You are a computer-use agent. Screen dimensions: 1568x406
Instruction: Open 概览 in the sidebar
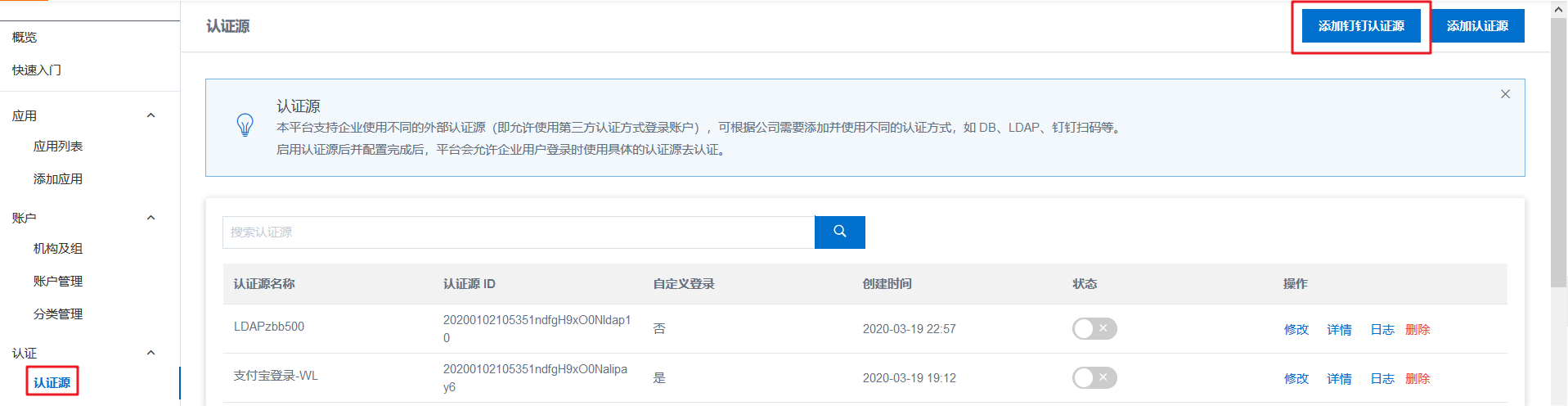pyautogui.click(x=25, y=38)
